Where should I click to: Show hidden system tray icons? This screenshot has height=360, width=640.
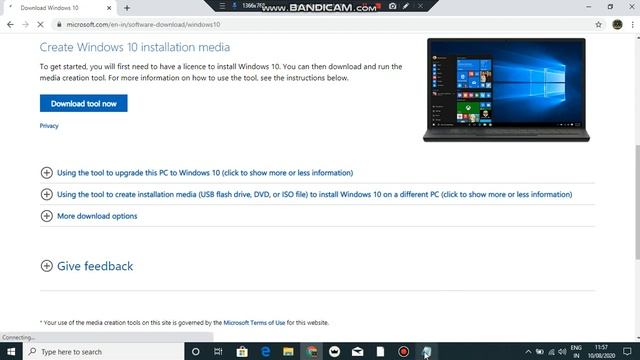[528, 351]
